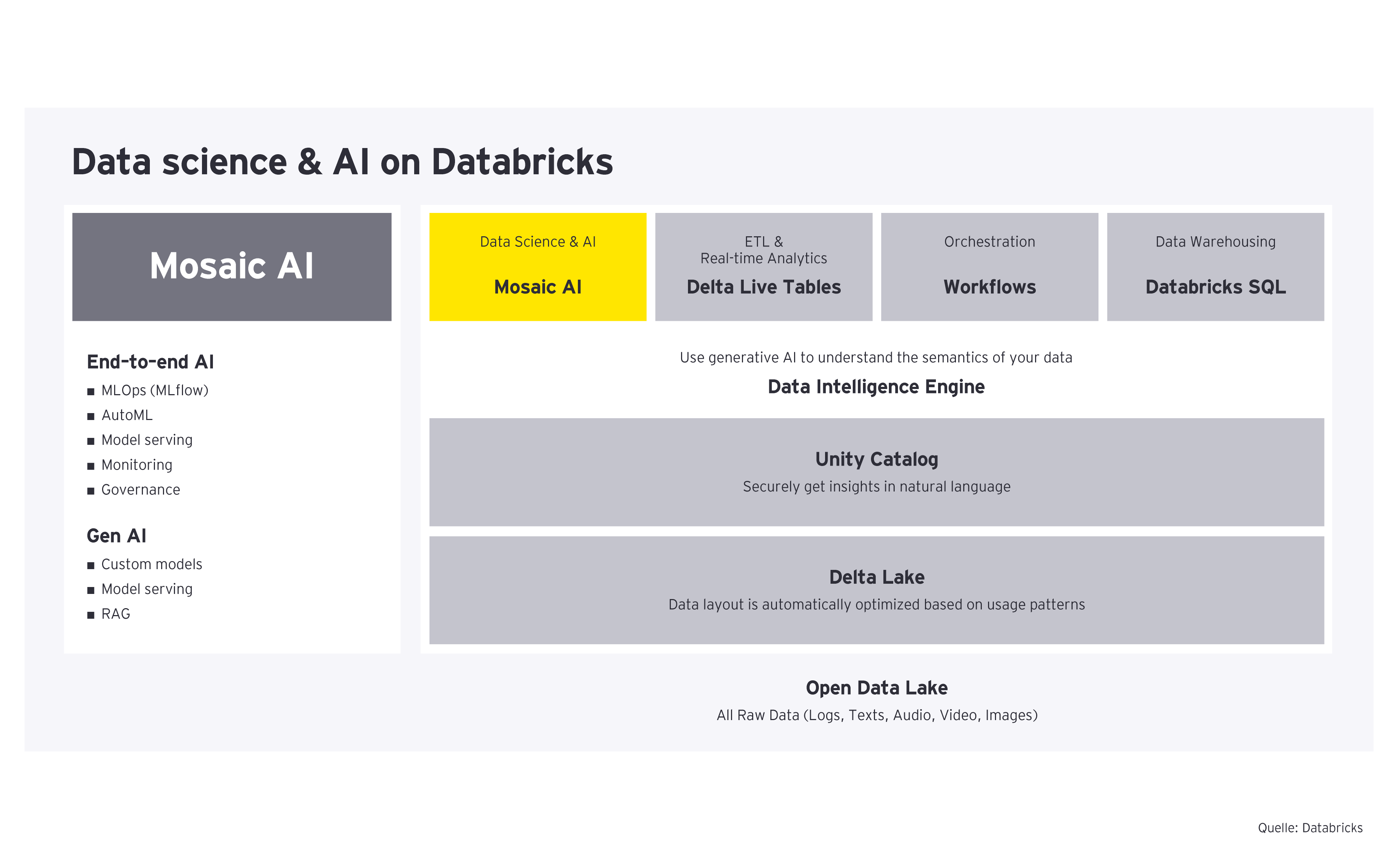1400x859 pixels.
Task: Click the Quelle: Databricks source text
Action: 1310,828
